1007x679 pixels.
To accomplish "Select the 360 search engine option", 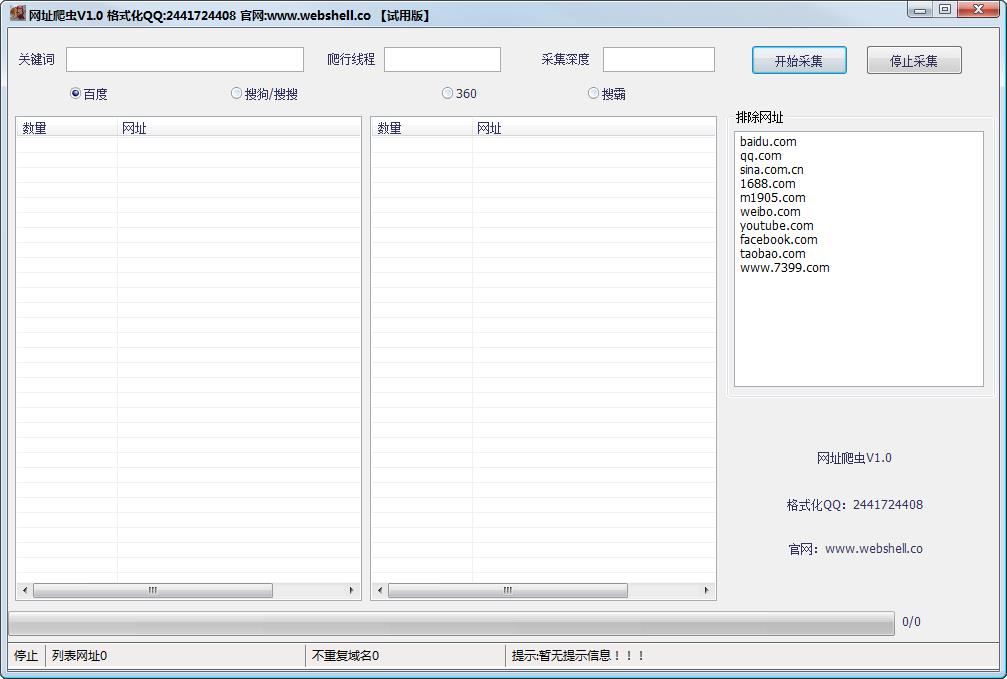I will [447, 93].
